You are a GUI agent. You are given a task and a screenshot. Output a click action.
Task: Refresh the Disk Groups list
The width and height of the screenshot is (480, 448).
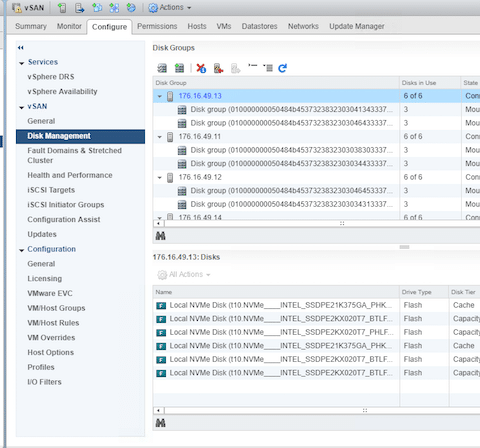[283, 68]
